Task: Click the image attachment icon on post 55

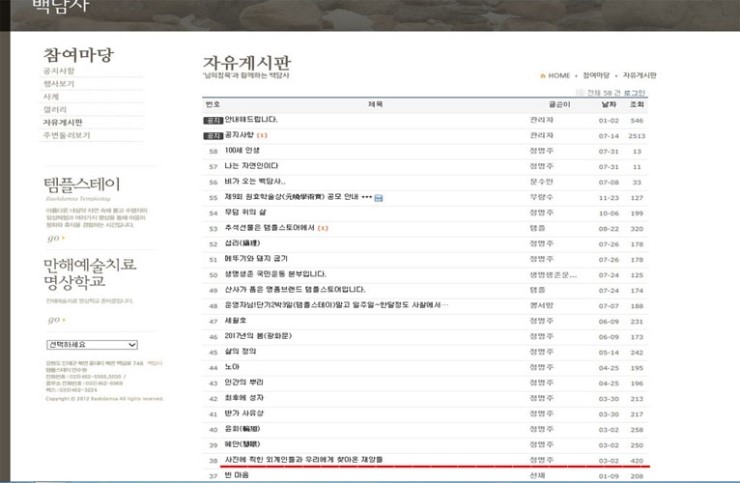Action: 379,198
